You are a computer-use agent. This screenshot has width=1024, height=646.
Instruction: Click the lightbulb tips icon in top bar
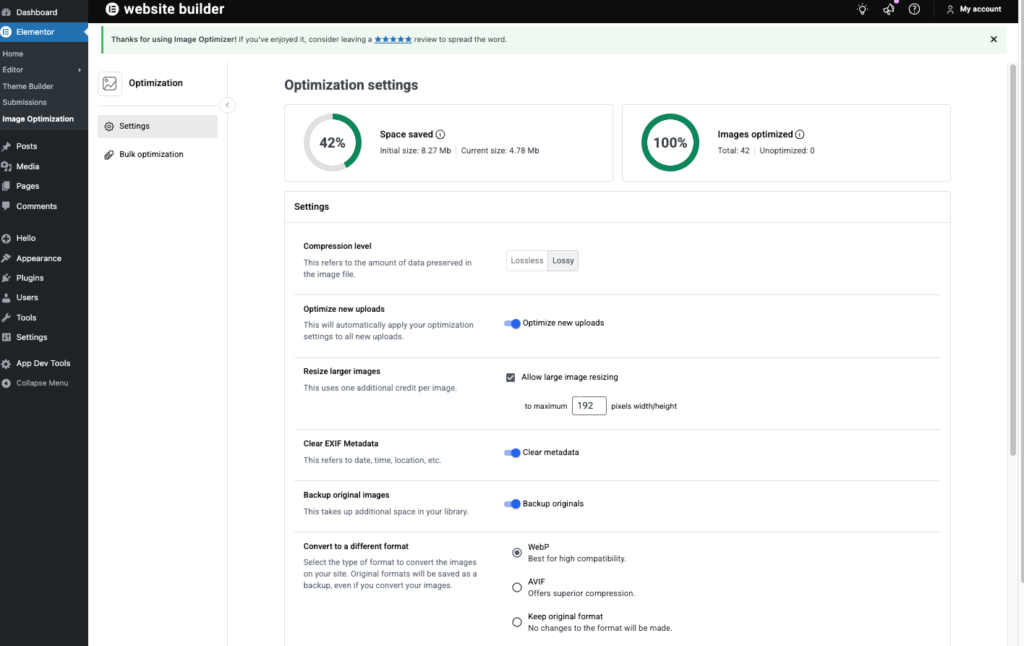tap(863, 9)
